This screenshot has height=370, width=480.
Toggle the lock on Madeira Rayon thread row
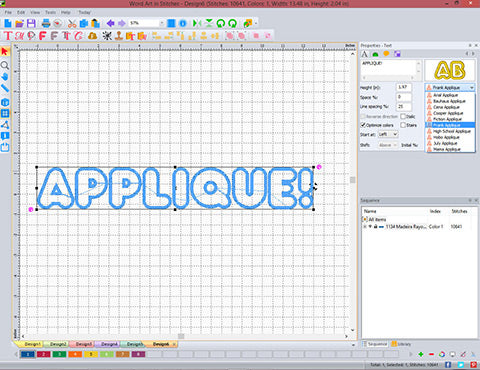point(376,227)
